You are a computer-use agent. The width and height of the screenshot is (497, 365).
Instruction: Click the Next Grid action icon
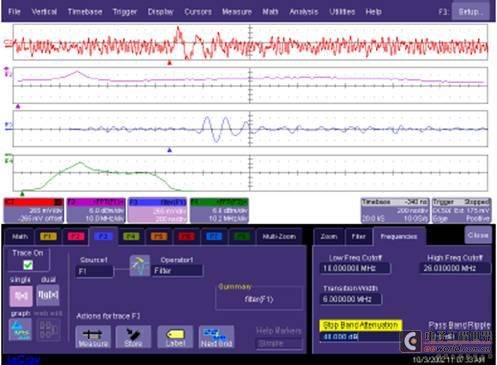217,337
